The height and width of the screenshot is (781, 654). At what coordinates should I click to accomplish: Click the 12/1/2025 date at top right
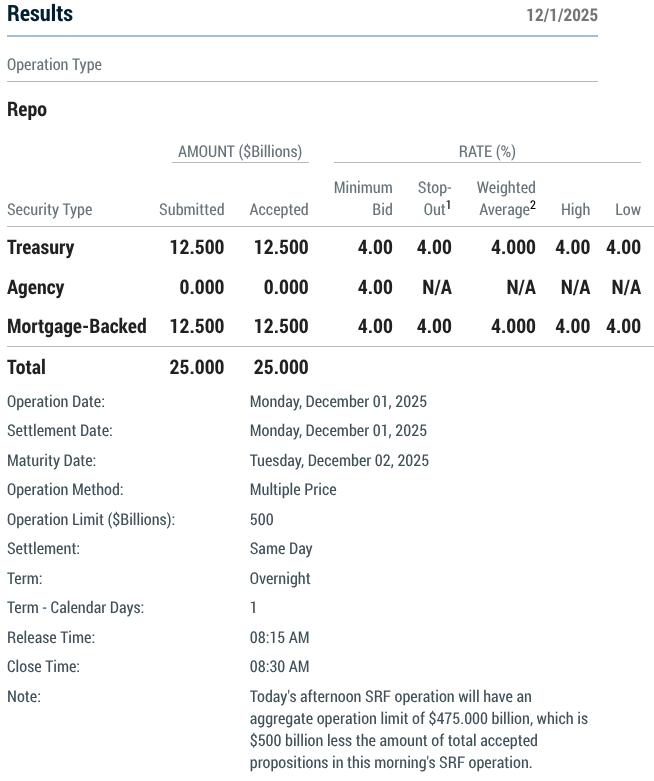[561, 15]
